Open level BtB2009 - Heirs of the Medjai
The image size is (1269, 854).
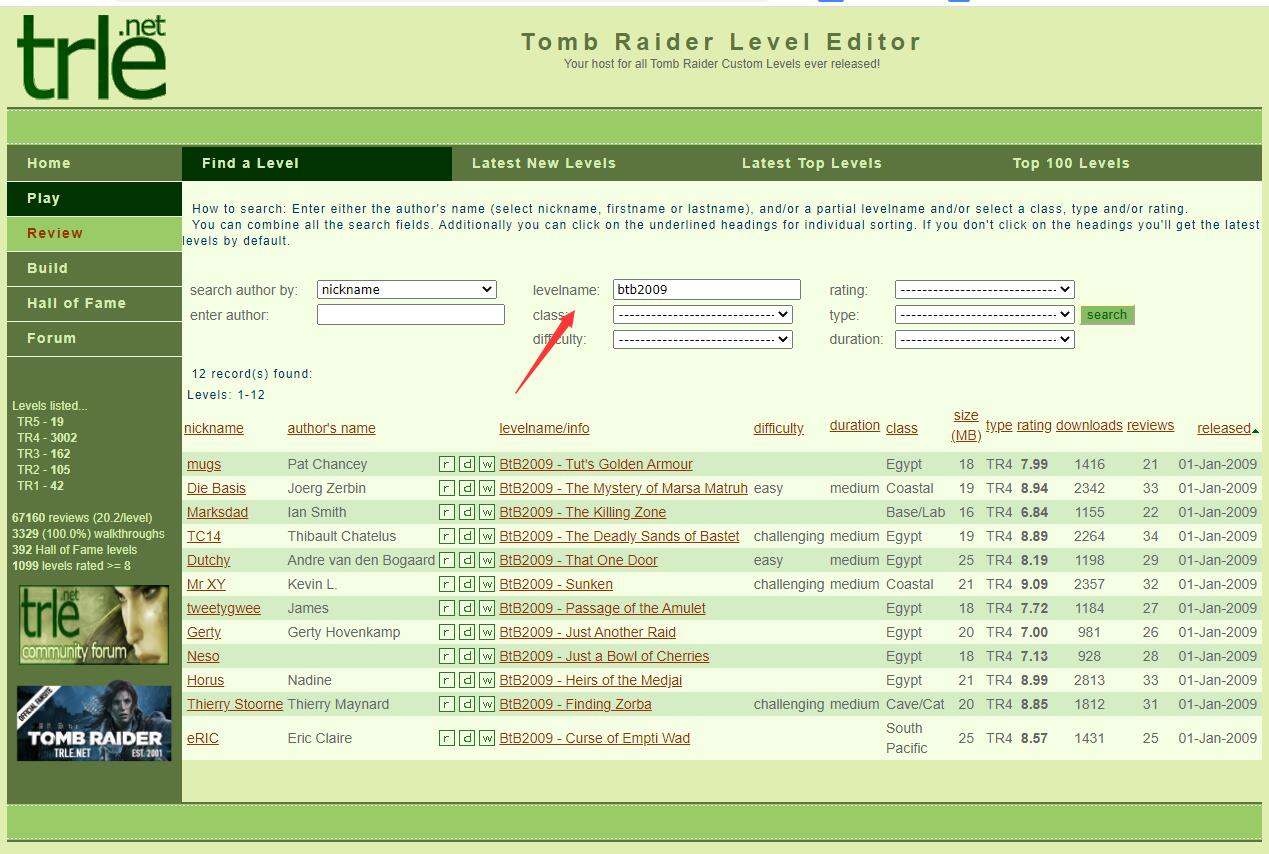coord(590,680)
